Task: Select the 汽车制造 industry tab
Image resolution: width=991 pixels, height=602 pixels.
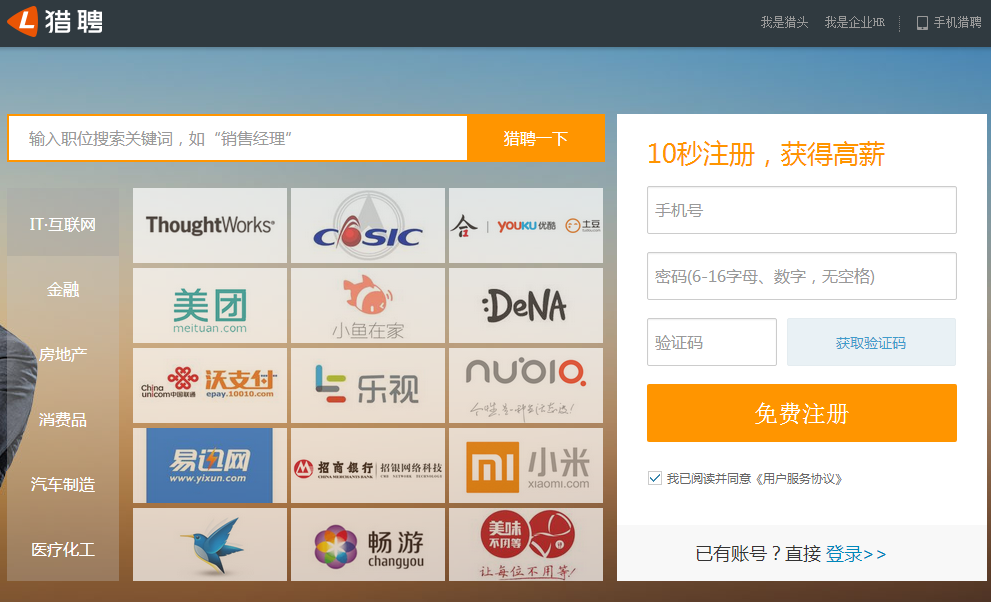Action: tap(63, 485)
